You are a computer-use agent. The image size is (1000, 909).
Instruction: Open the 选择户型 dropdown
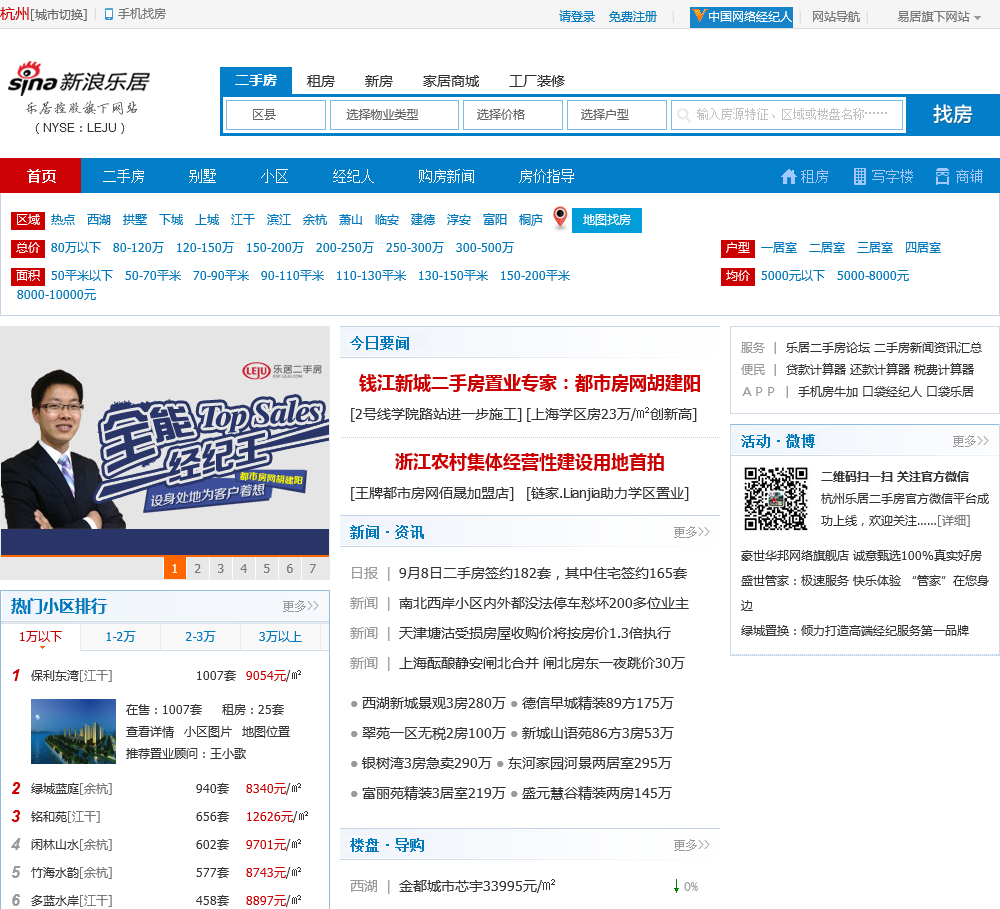click(x=617, y=115)
